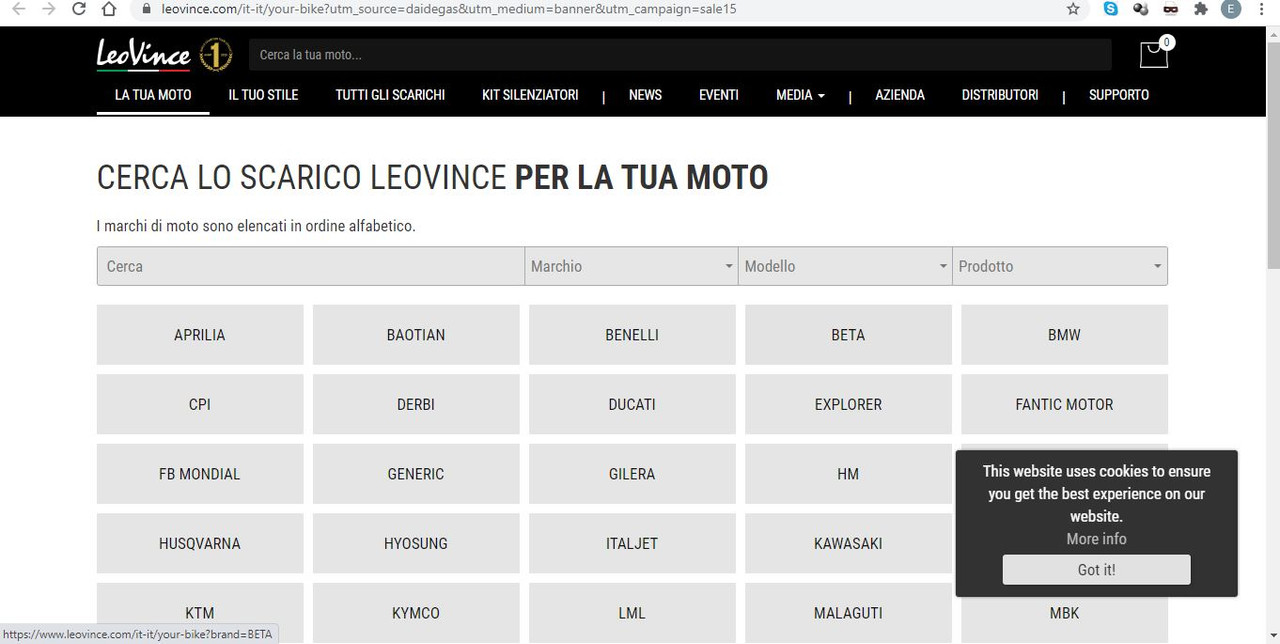The height and width of the screenshot is (644, 1280).
Task: Select the DERBI brand
Action: pos(416,404)
